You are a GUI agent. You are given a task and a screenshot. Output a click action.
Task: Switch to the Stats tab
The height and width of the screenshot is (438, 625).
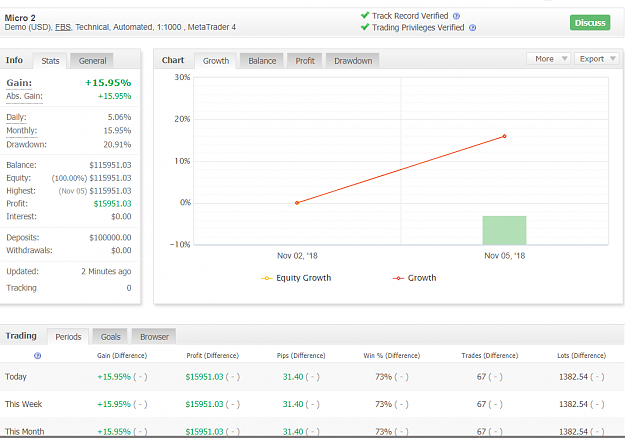(50, 61)
